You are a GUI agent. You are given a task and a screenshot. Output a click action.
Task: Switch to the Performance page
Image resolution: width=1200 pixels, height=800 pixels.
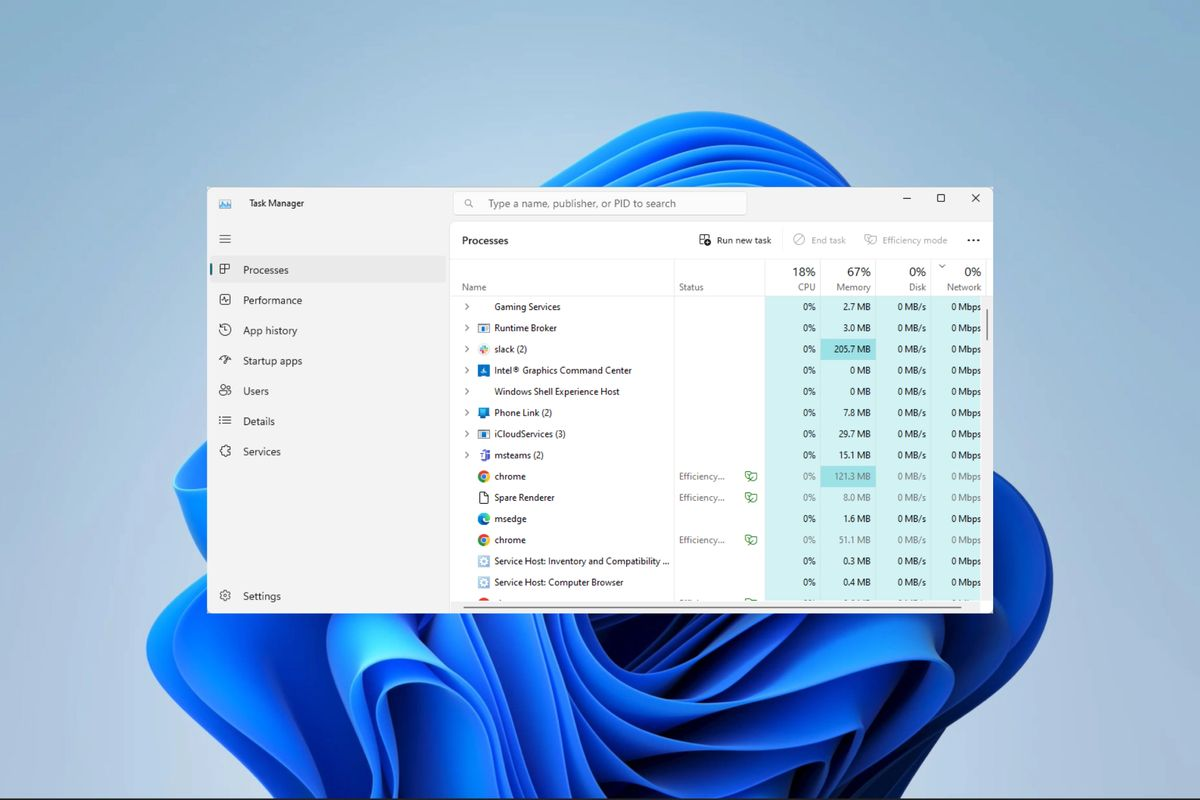(x=328, y=300)
